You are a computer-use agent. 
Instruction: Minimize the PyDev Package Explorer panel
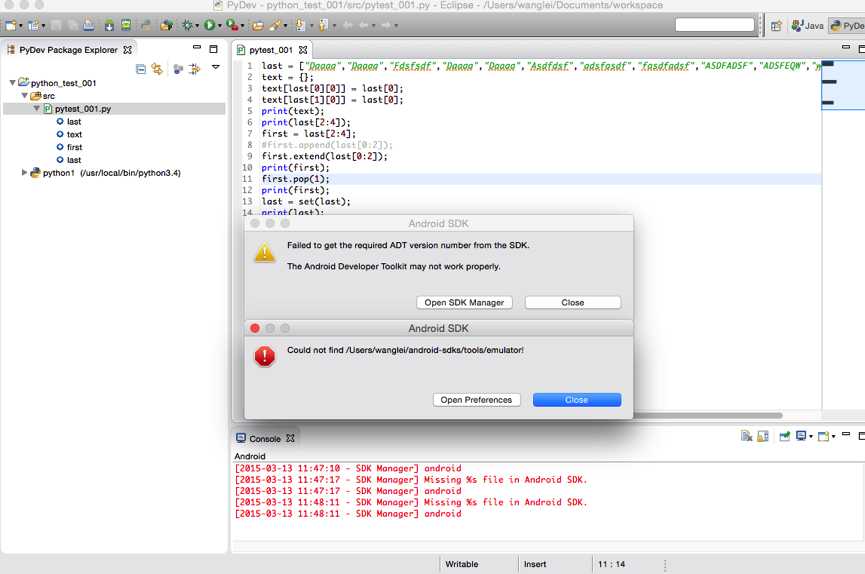click(197, 49)
